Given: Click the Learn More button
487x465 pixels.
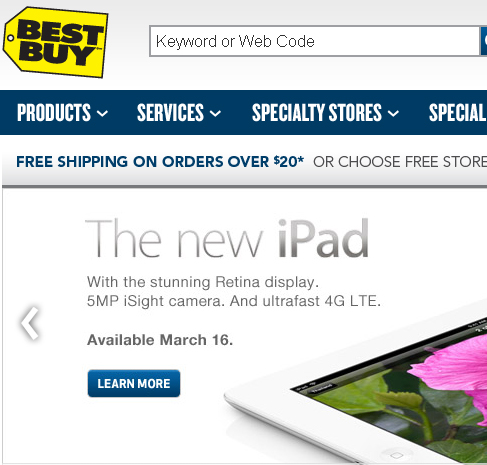Looking at the screenshot, I should pyautogui.click(x=134, y=383).
